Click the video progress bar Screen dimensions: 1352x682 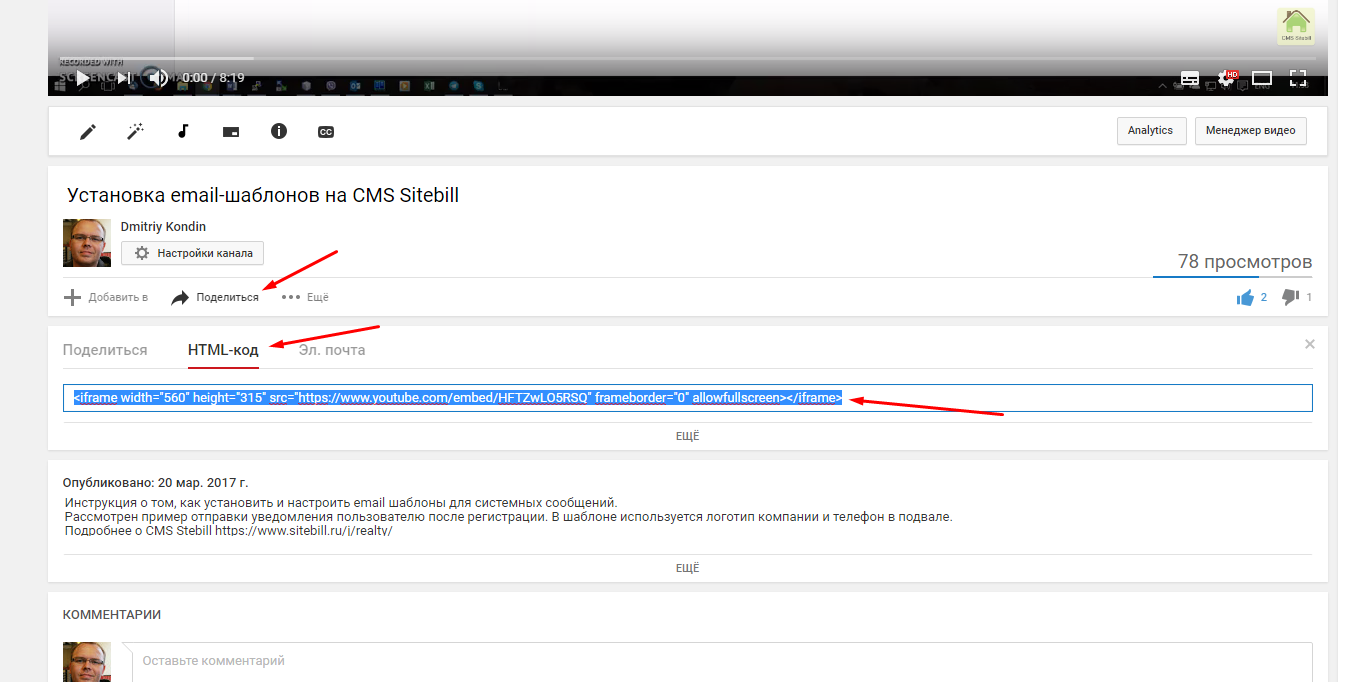tap(688, 58)
